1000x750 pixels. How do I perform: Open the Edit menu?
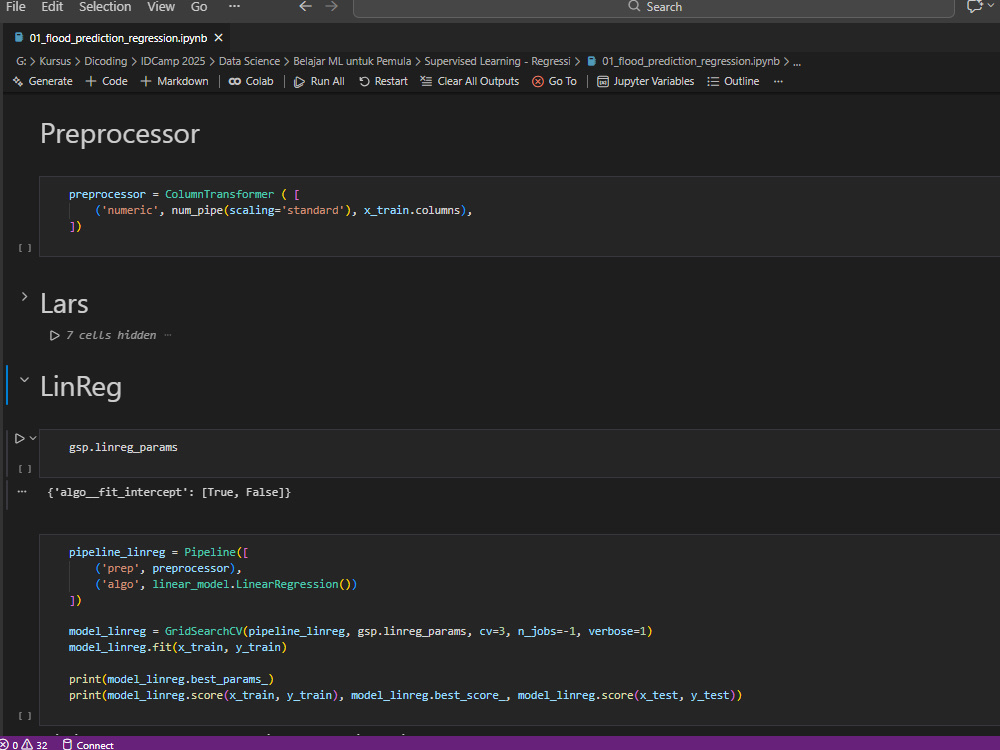(52, 7)
